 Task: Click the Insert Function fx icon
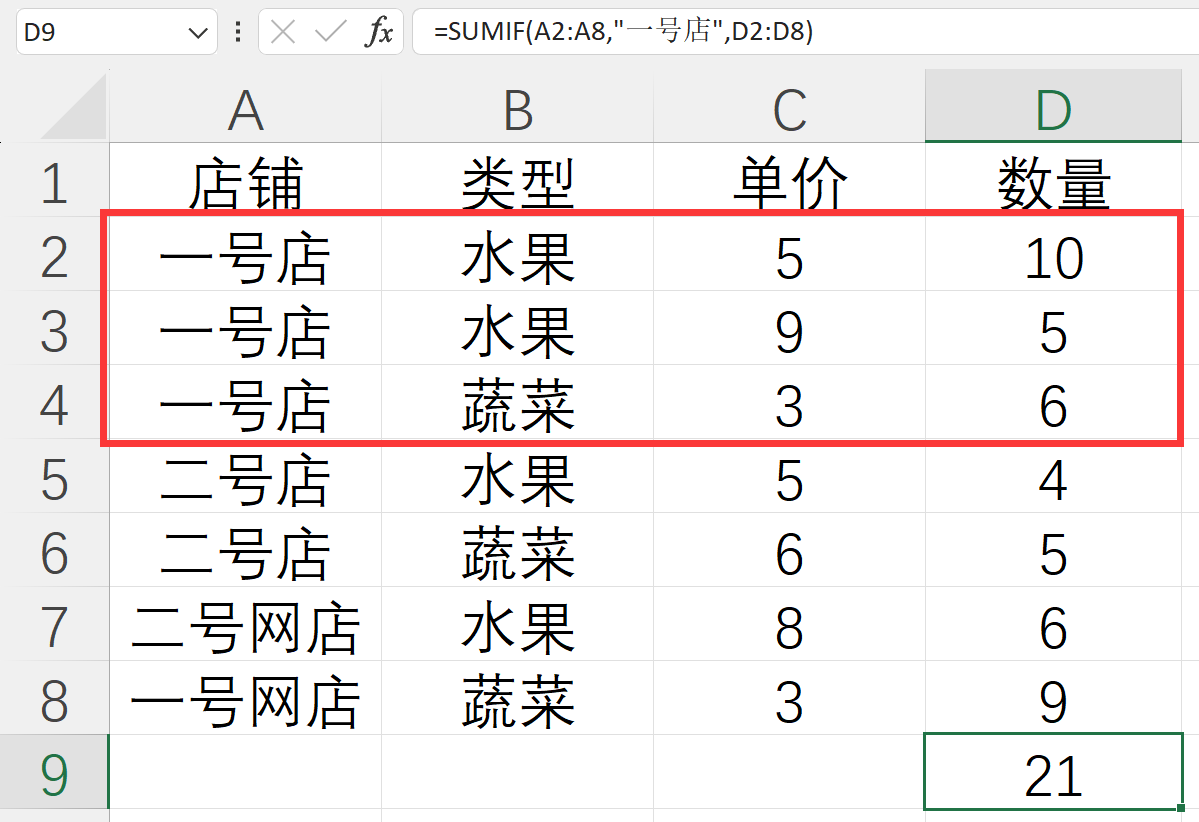[x=379, y=33]
